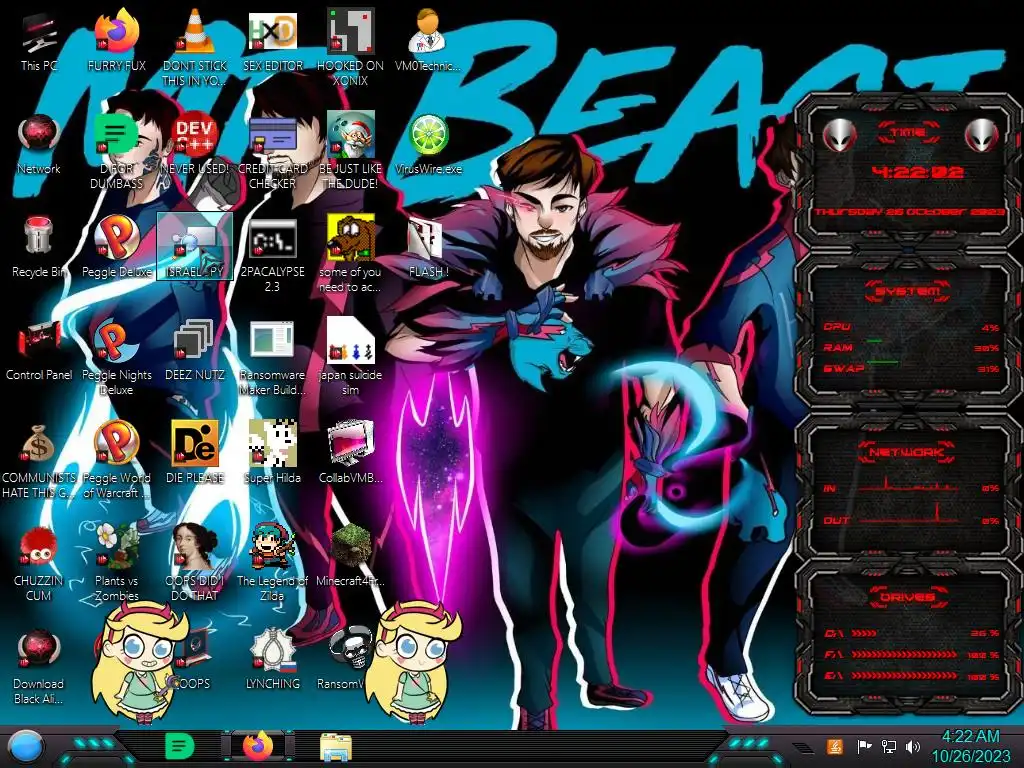The height and width of the screenshot is (768, 1024).
Task: Select the HOOKED ON XONIX shortcut
Action: click(x=351, y=47)
